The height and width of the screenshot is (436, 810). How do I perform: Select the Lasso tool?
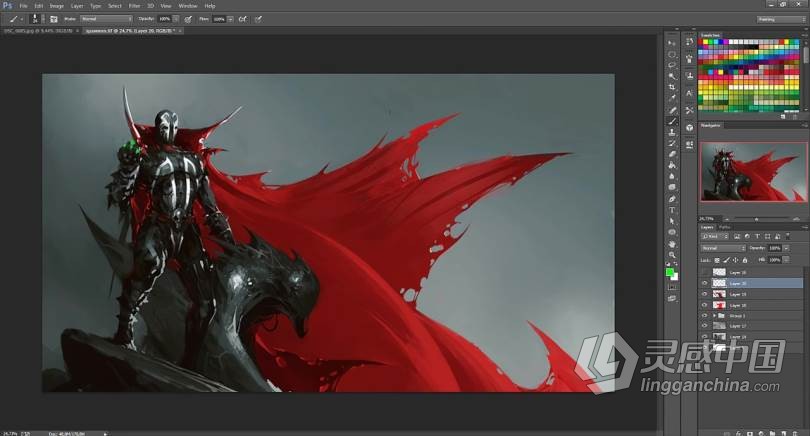point(672,65)
